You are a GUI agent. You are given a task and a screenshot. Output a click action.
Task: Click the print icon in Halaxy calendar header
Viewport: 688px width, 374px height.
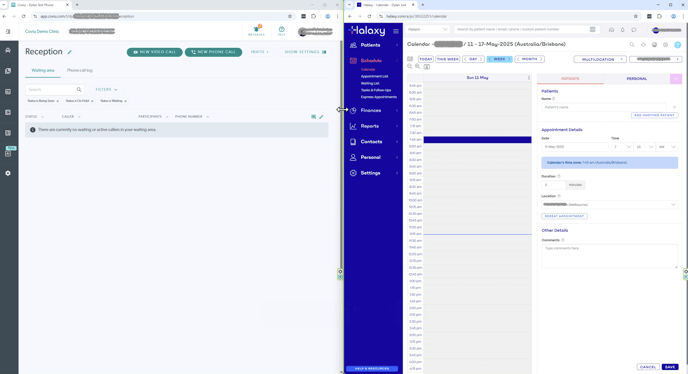tap(654, 45)
